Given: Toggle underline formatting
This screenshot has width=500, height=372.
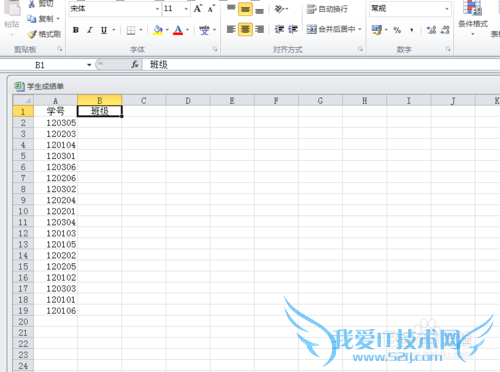Looking at the screenshot, I should [x=104, y=30].
